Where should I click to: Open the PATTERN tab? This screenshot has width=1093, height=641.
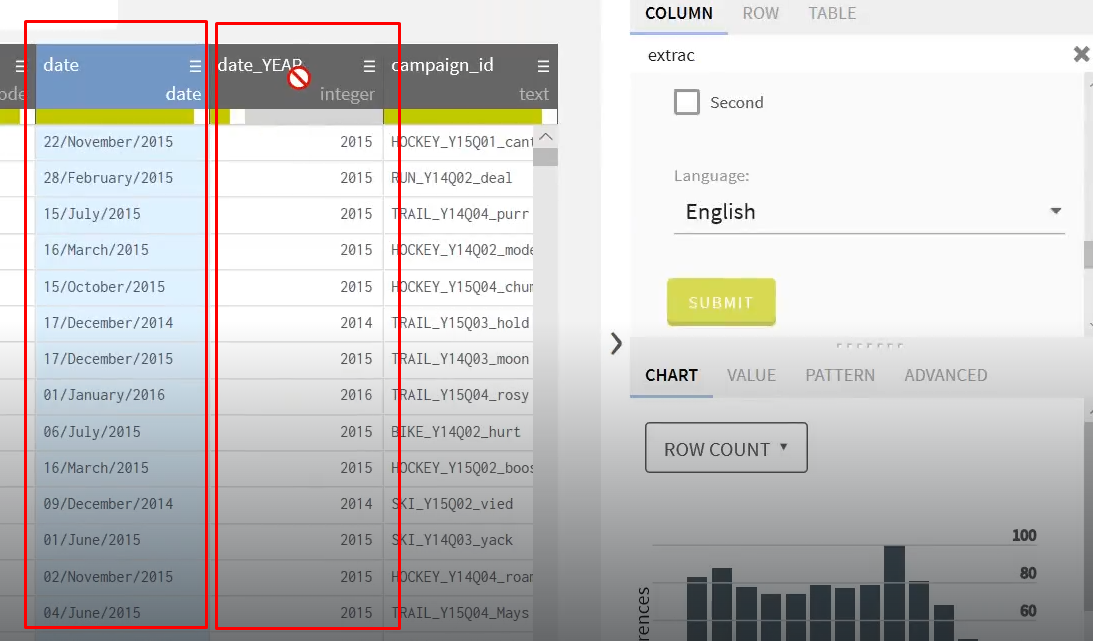[x=840, y=375]
